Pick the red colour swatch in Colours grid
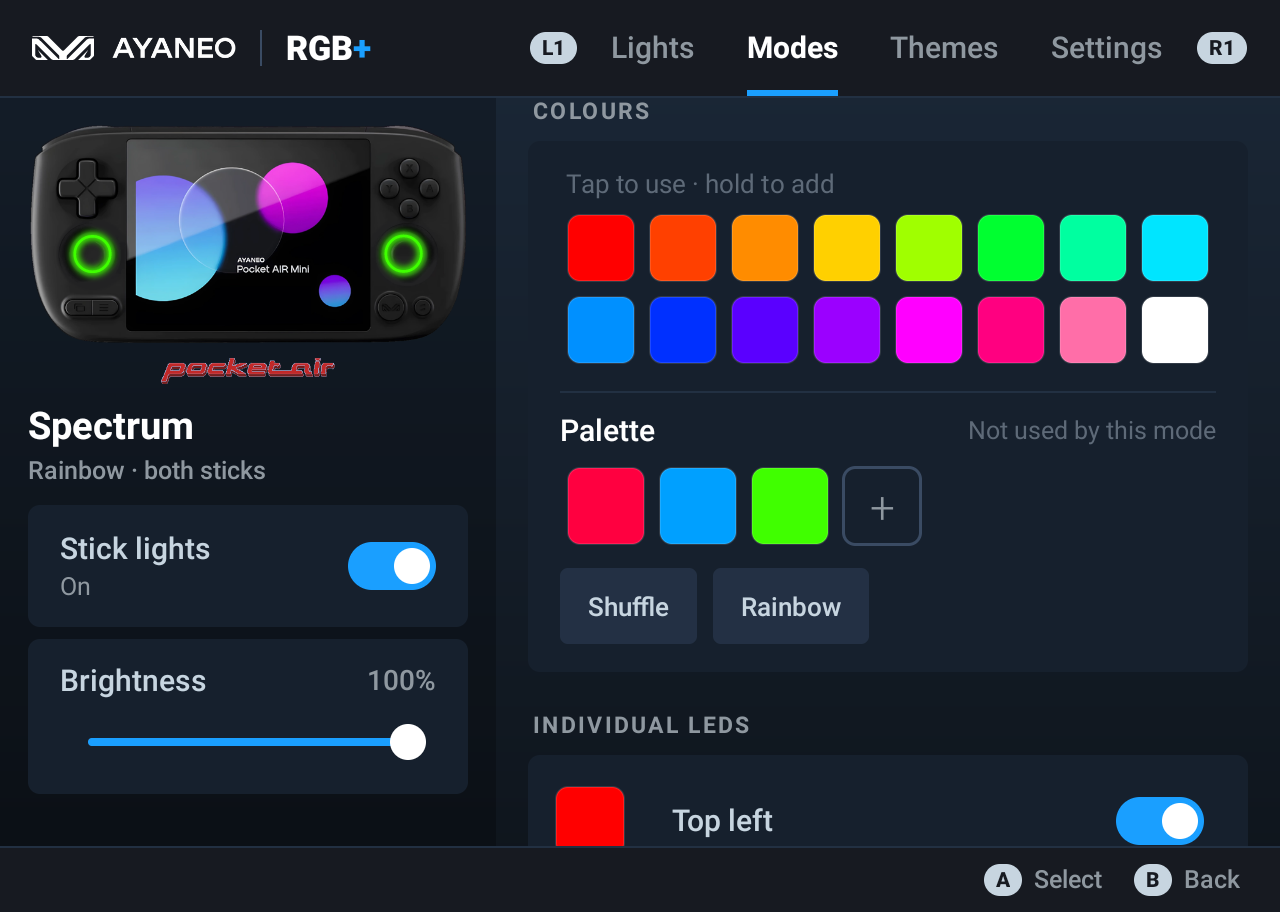Viewport: 1280px width, 912px height. [x=601, y=248]
